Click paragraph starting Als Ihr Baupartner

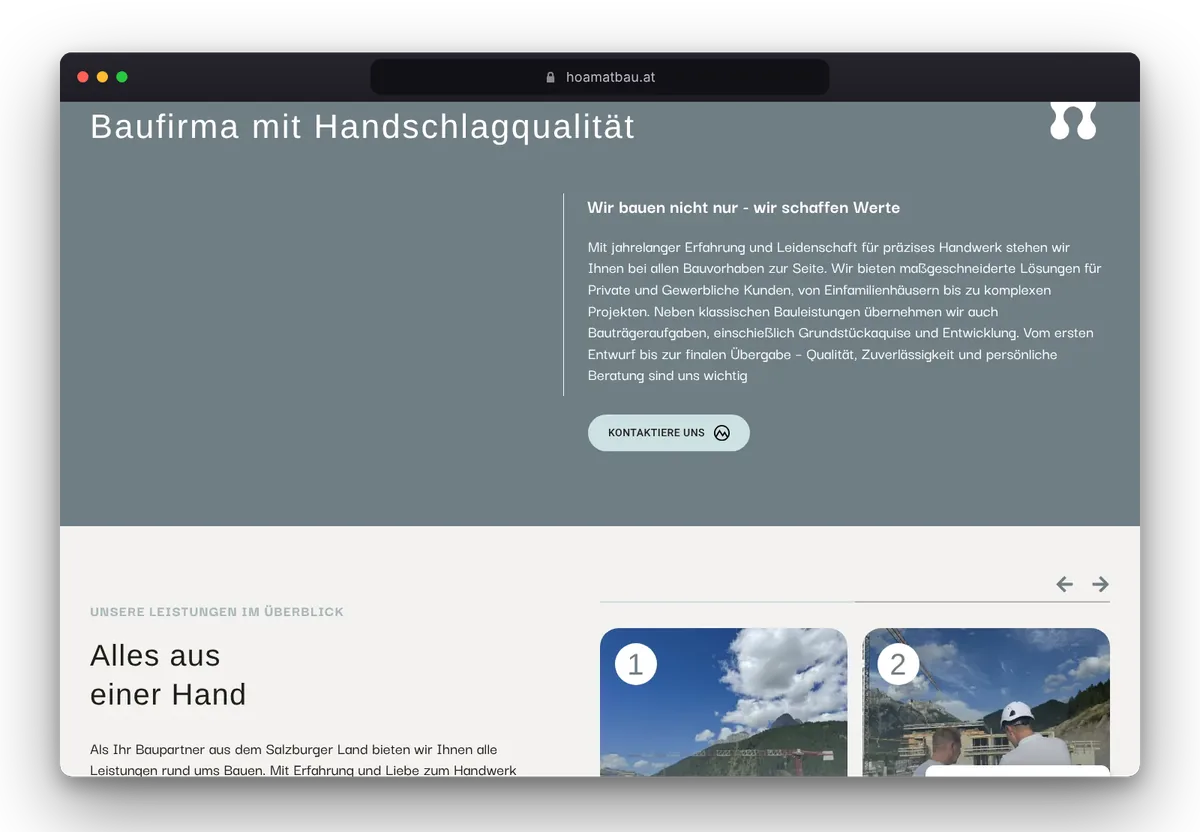point(304,759)
